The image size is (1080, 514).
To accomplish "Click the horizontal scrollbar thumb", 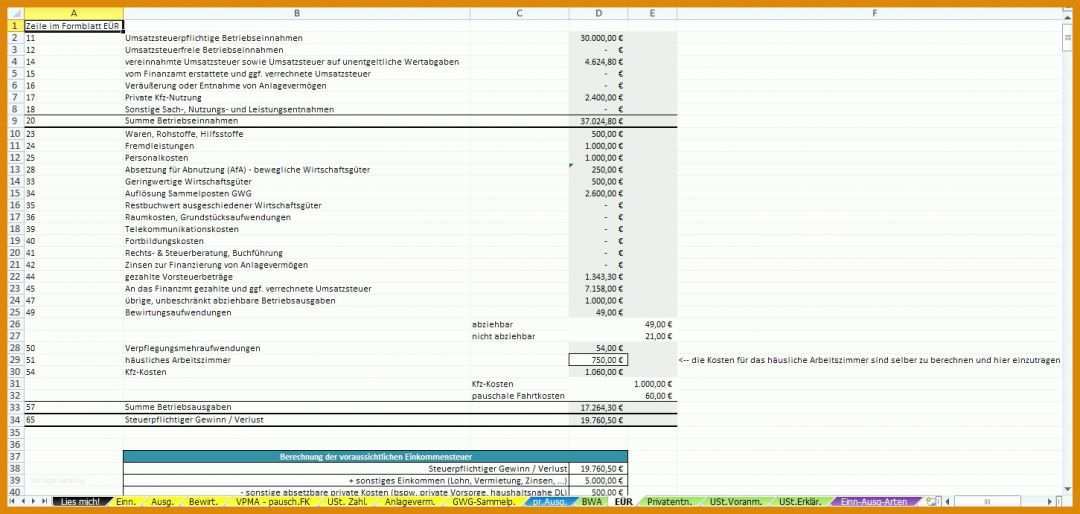I will point(988,502).
